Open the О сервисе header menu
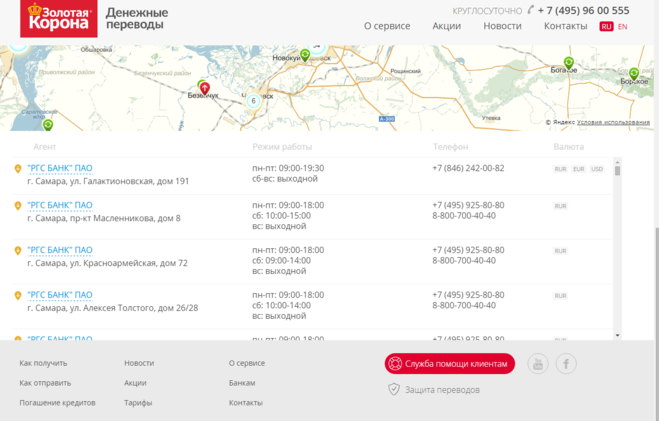Screen dimensions: 659x421 pos(386,26)
